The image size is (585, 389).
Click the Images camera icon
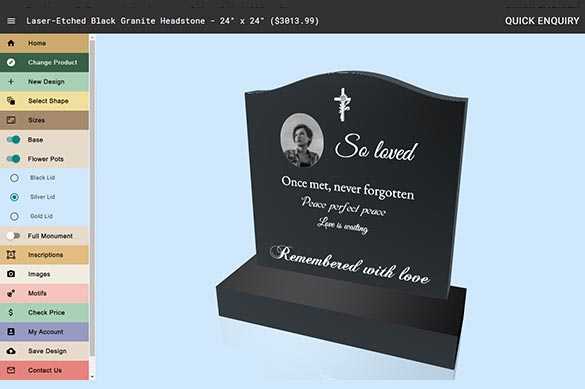[11, 274]
